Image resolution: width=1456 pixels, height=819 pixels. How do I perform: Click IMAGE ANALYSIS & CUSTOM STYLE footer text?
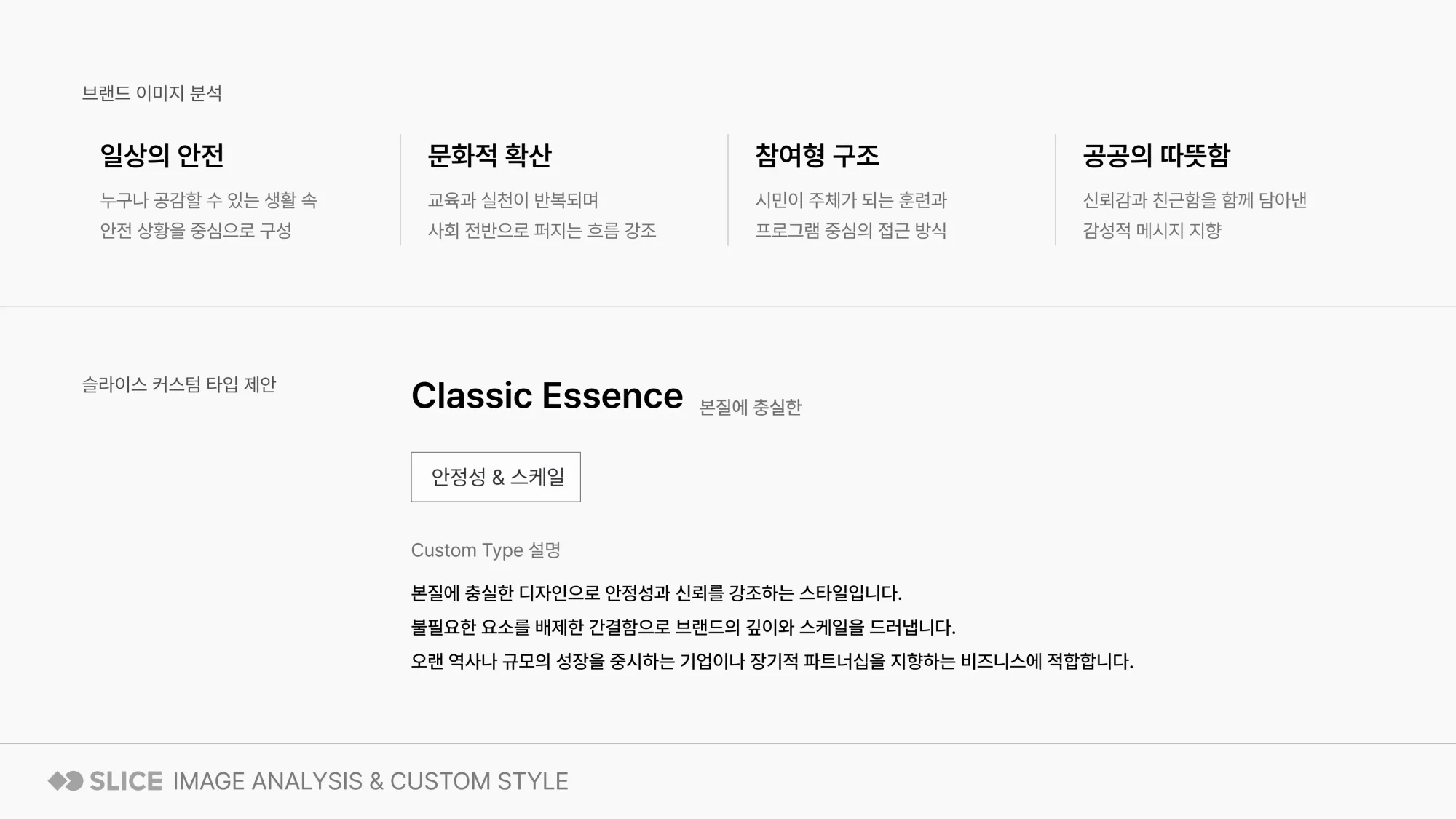click(x=371, y=781)
